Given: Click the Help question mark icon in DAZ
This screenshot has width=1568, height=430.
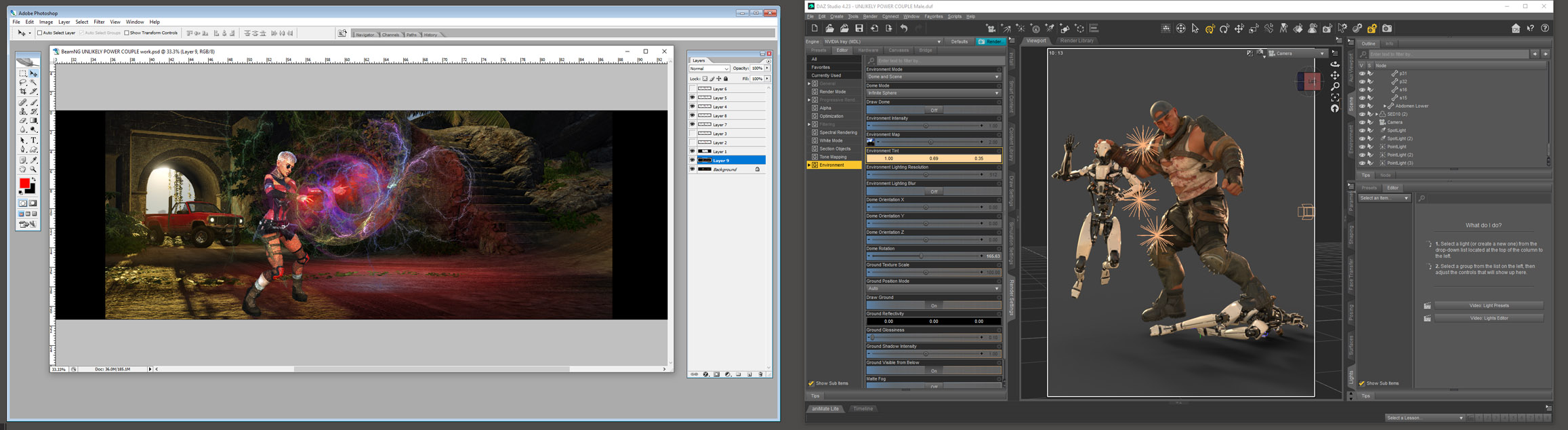Looking at the screenshot, I should click(1545, 28).
